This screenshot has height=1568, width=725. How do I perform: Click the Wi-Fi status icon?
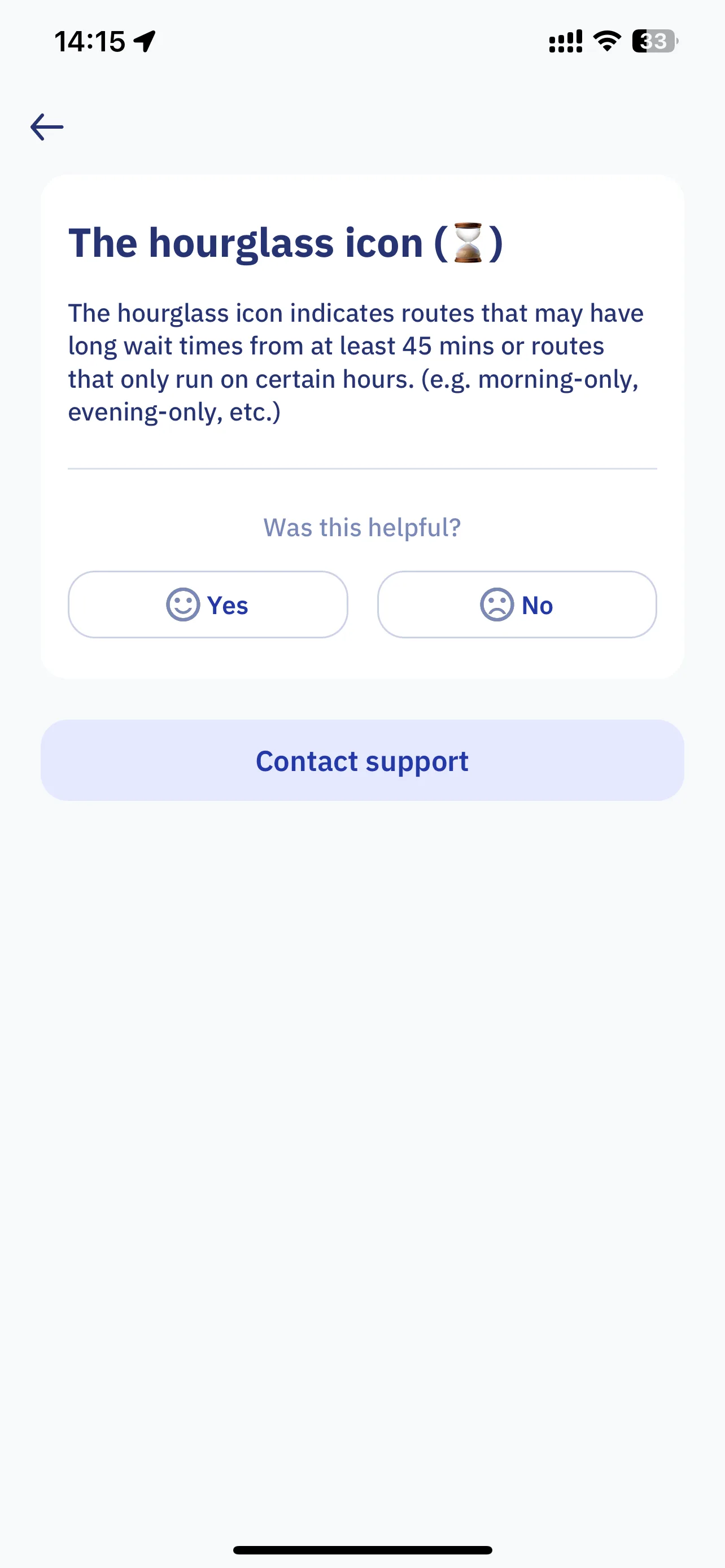pyautogui.click(x=607, y=41)
